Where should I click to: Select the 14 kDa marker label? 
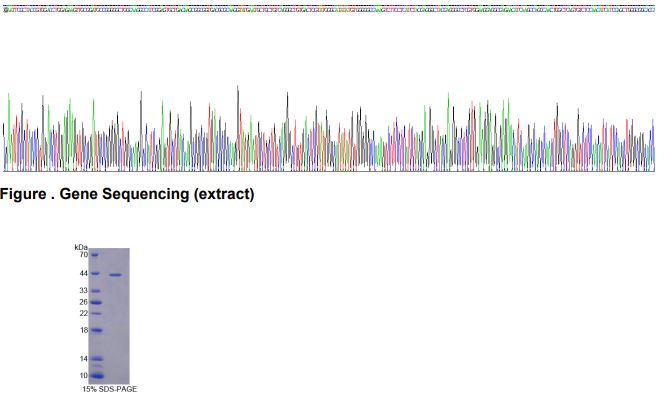point(83,359)
